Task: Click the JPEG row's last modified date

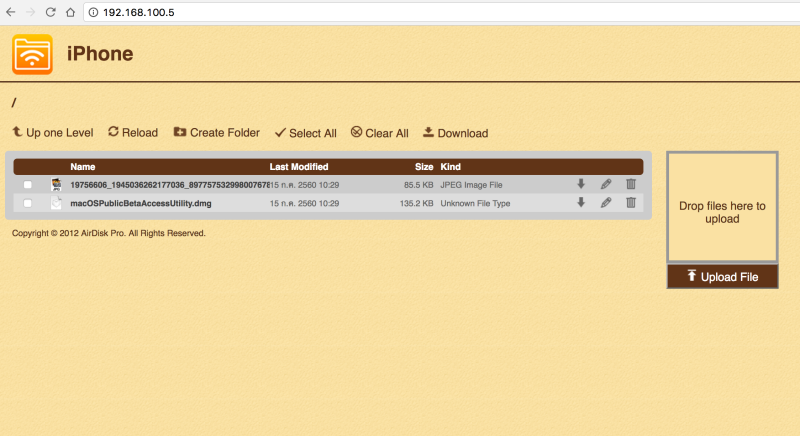Action: (x=305, y=185)
